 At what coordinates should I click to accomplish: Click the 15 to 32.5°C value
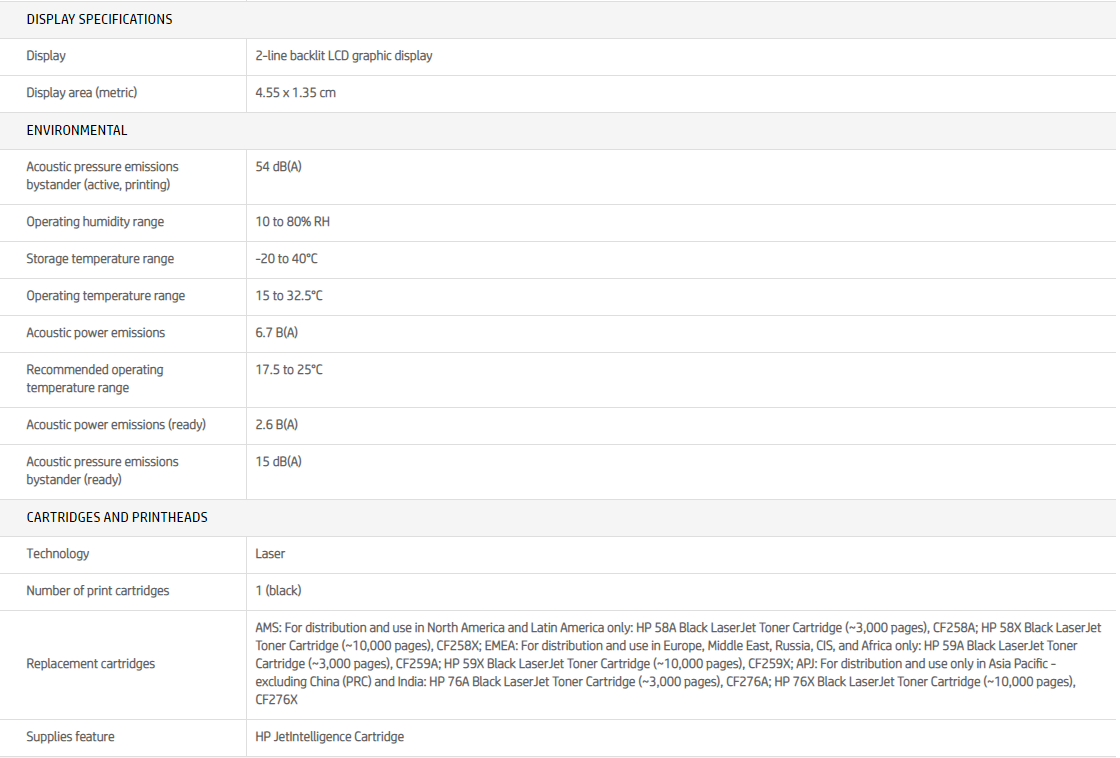click(289, 296)
